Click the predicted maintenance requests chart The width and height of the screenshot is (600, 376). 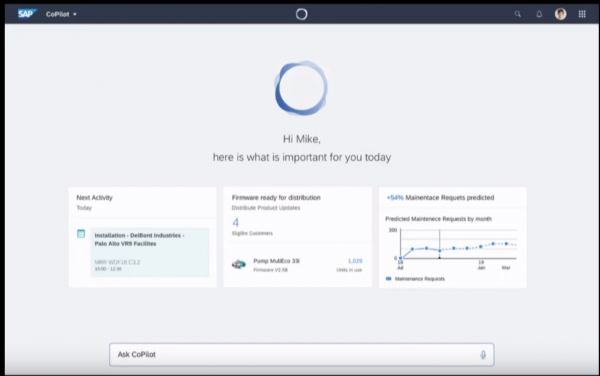453,248
